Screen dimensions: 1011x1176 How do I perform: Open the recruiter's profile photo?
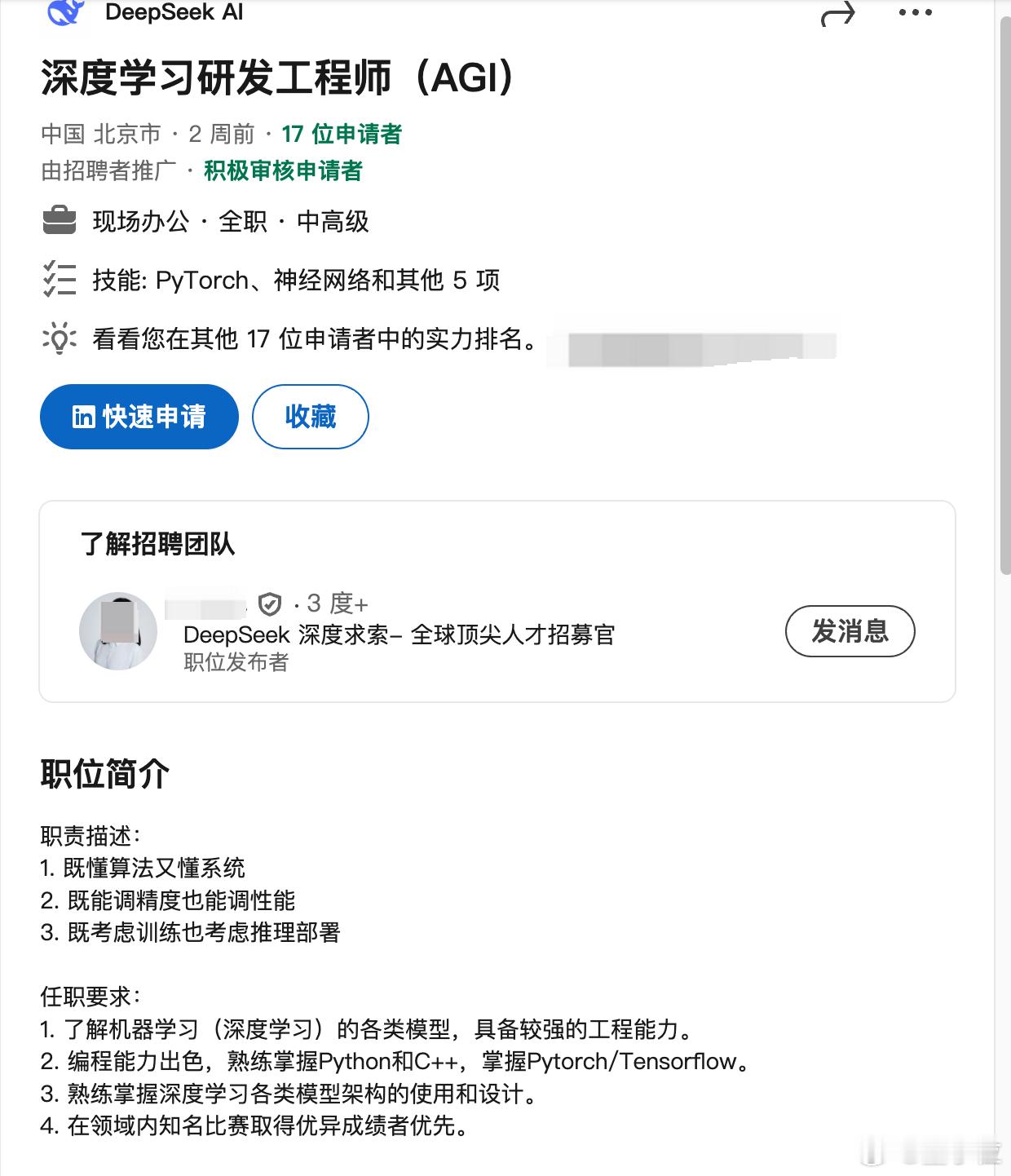[118, 631]
